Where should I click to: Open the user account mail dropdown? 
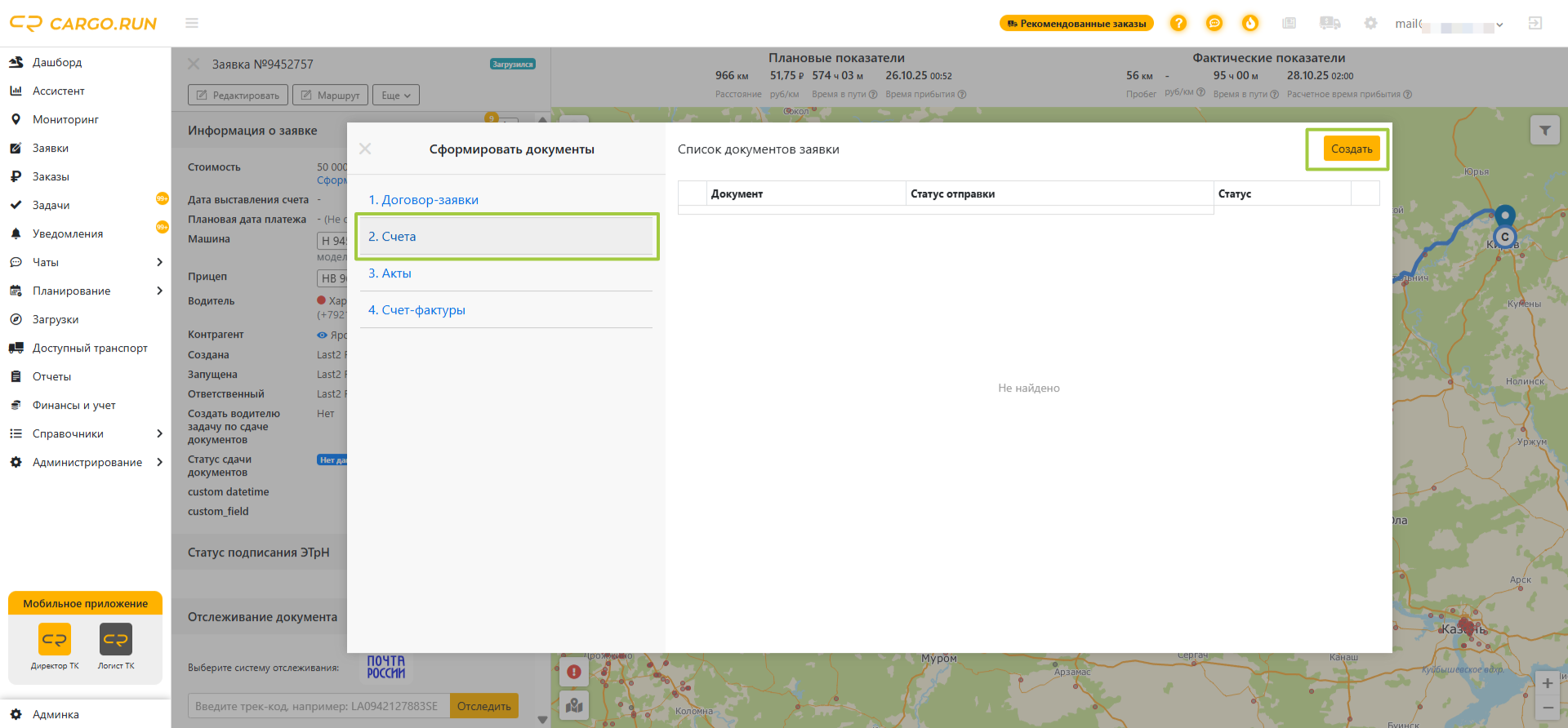point(1449,24)
